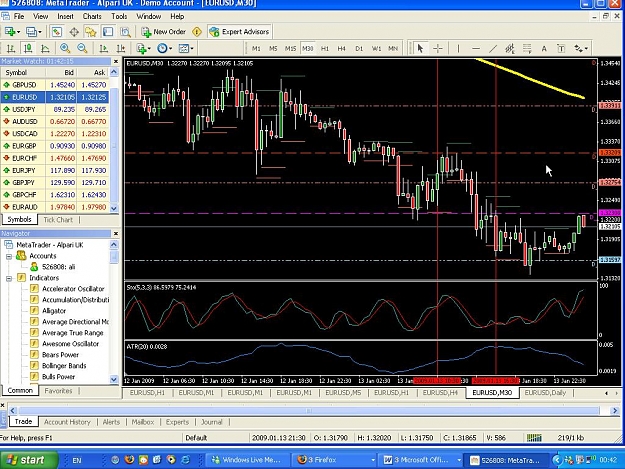Open the Strategy Tester icon
Viewport: 625px width, 469px height.
pyautogui.click(x=125, y=31)
